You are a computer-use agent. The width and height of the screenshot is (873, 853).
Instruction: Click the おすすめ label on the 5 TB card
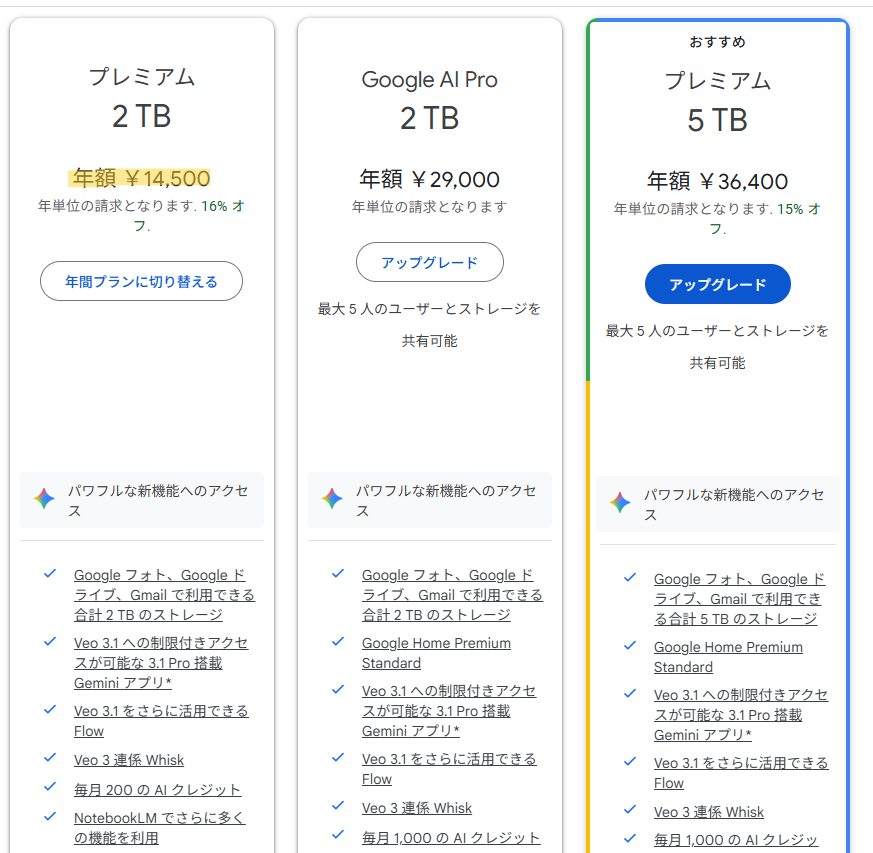point(717,42)
